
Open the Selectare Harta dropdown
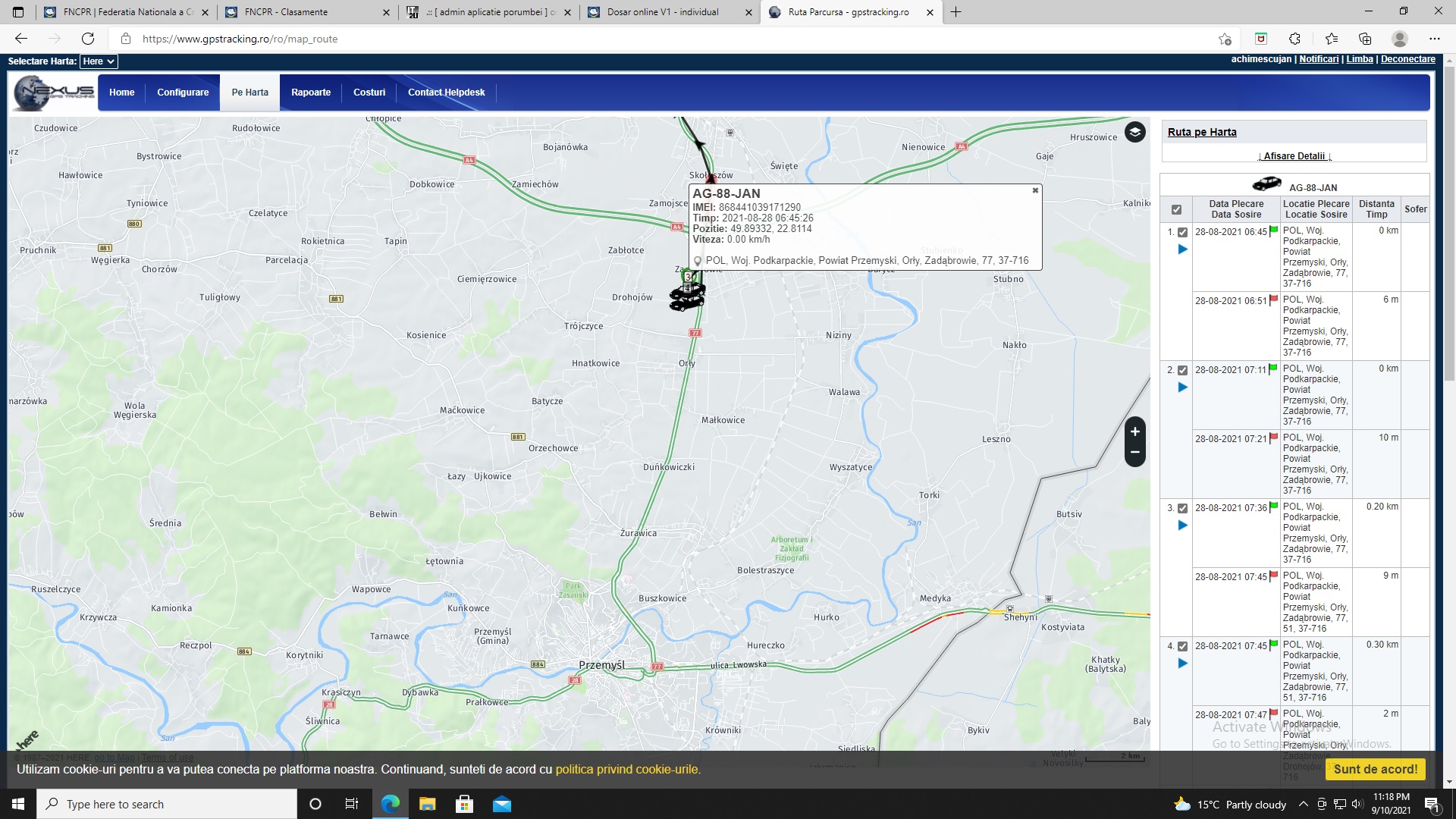point(99,61)
